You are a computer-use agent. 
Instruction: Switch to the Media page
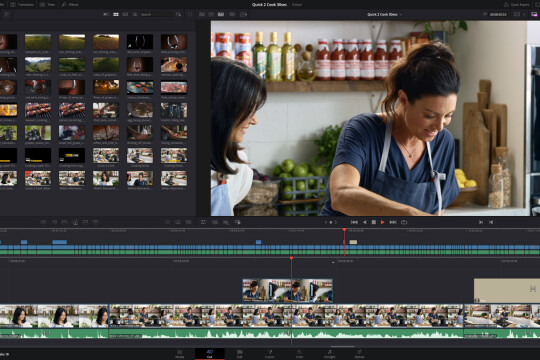[179, 354]
